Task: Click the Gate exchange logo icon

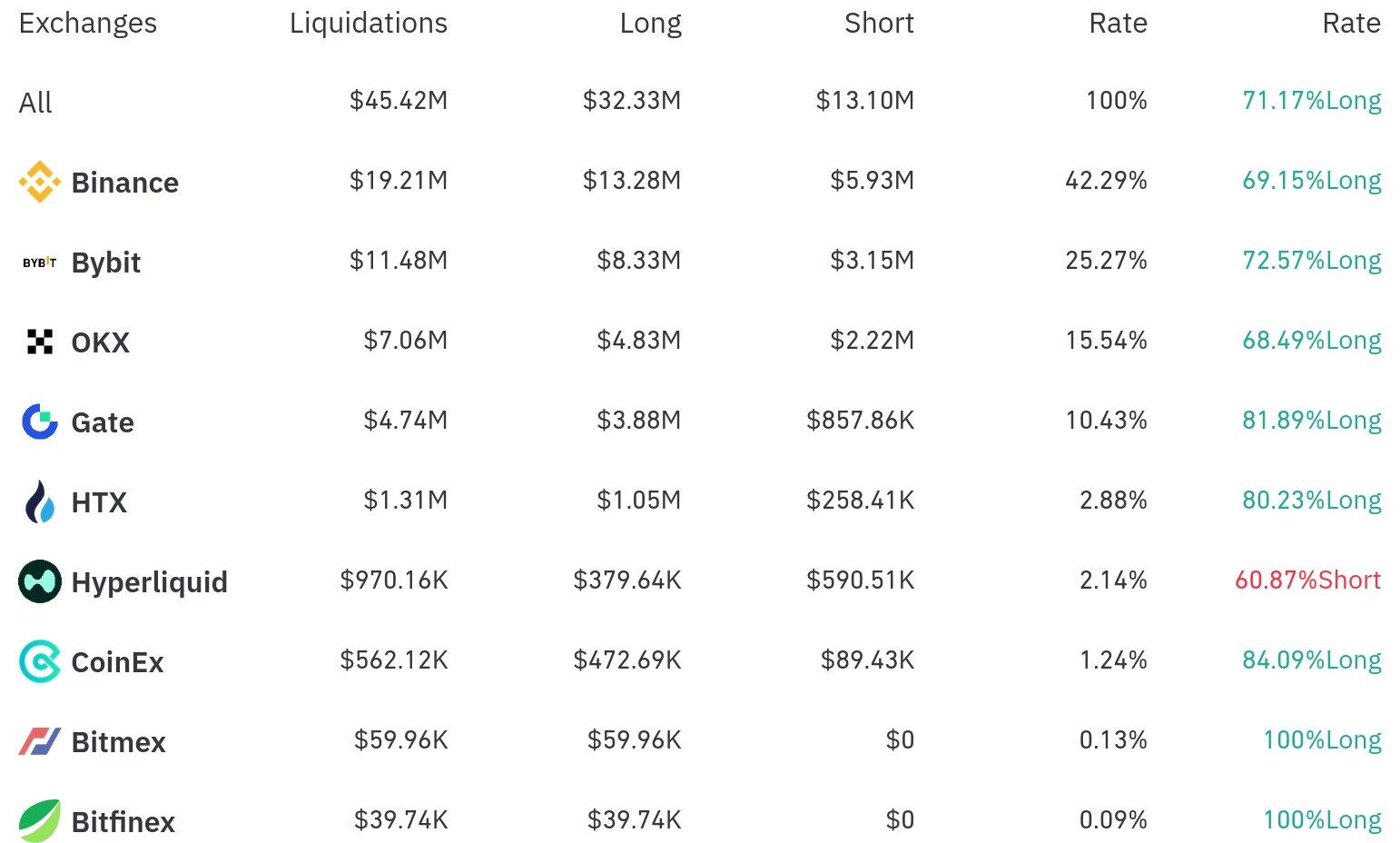Action: (40, 421)
